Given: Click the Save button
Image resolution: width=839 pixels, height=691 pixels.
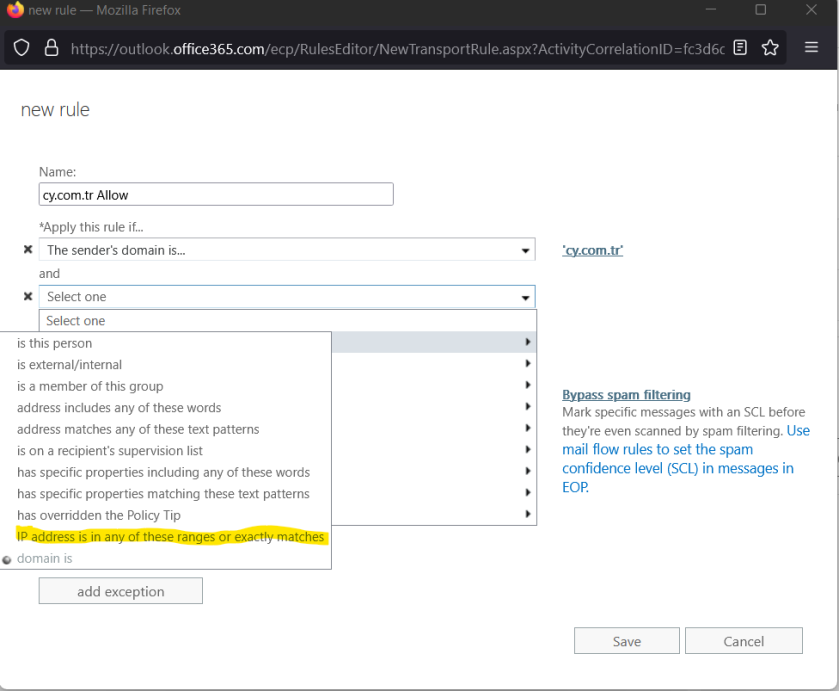Looking at the screenshot, I should pos(626,641).
